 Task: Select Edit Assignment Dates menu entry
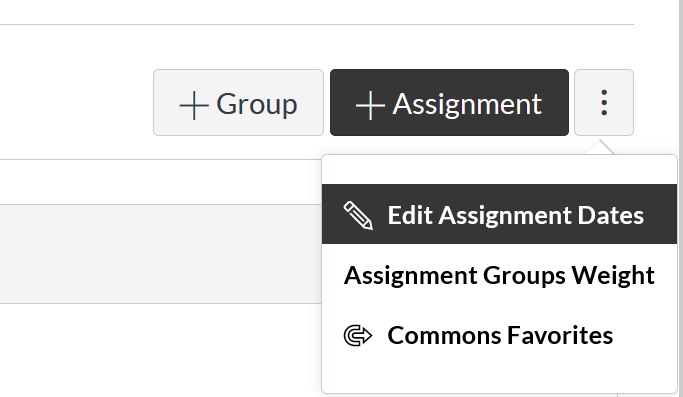tap(500, 214)
